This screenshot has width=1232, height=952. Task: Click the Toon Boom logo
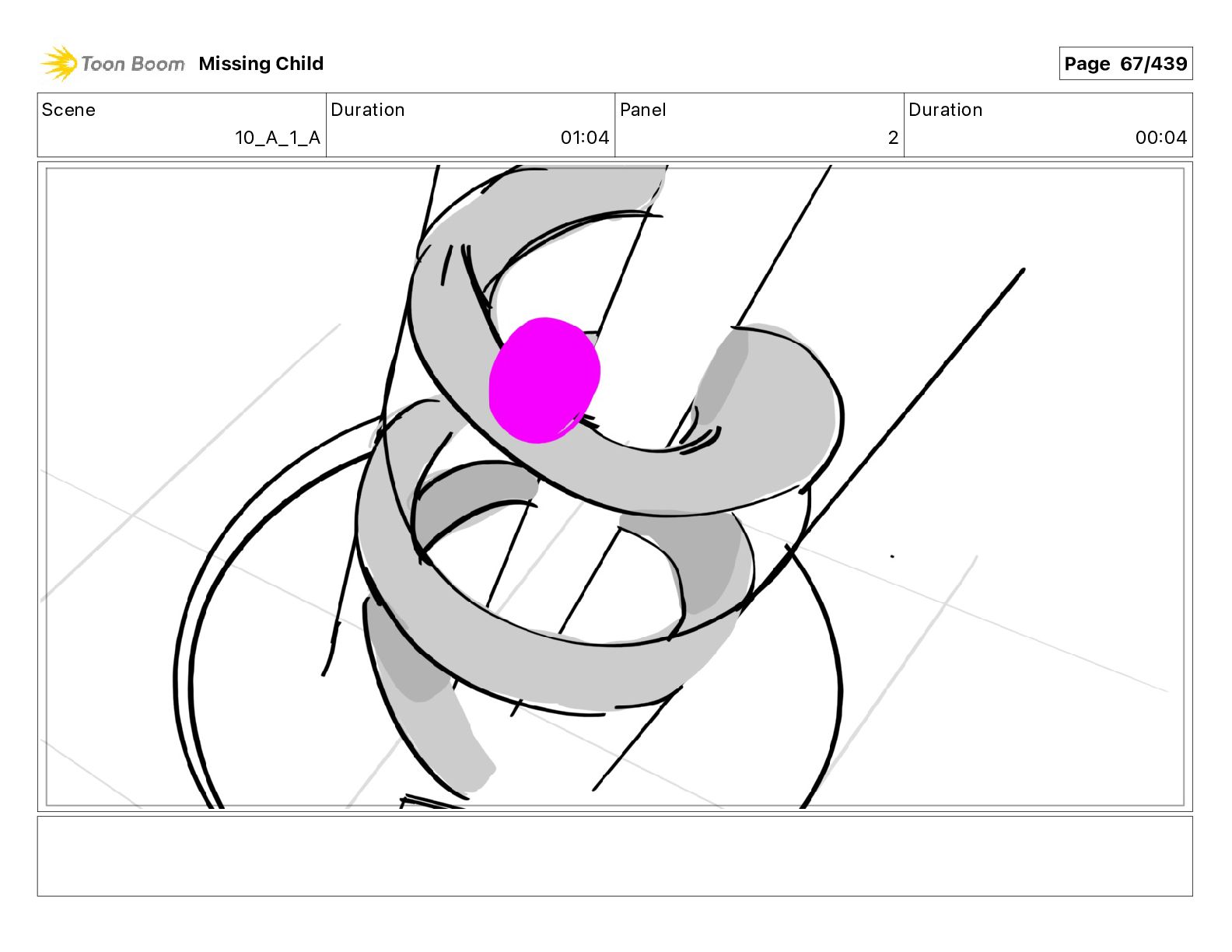point(113,64)
